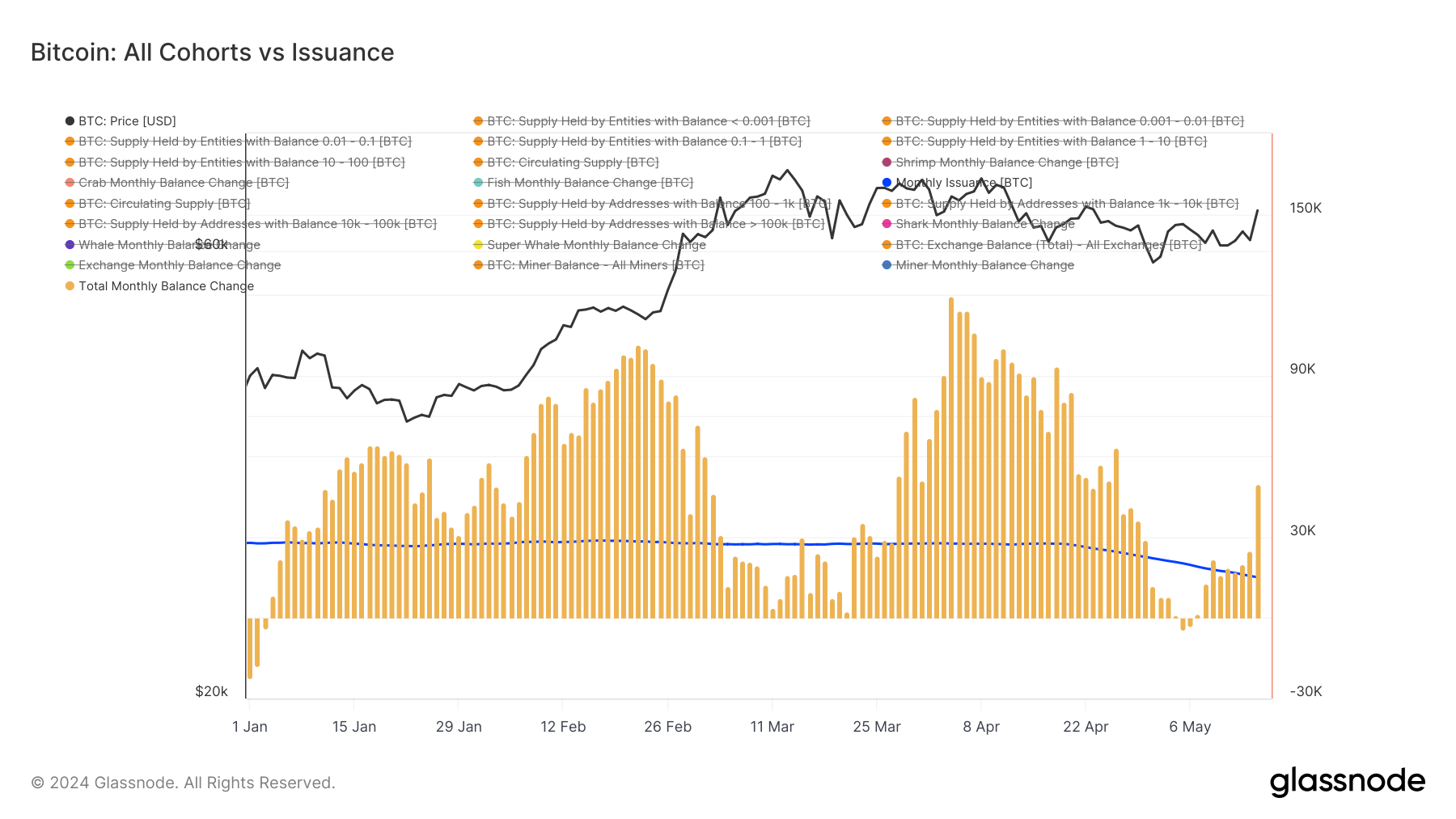1456x819 pixels.
Task: Show BTC: Miner Balance - All Miners series
Action: point(589,265)
